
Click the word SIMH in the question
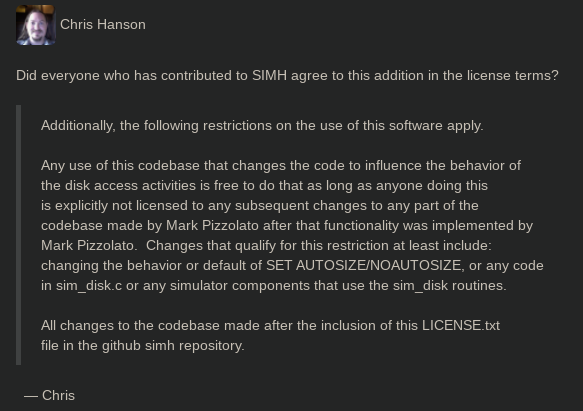(270, 76)
